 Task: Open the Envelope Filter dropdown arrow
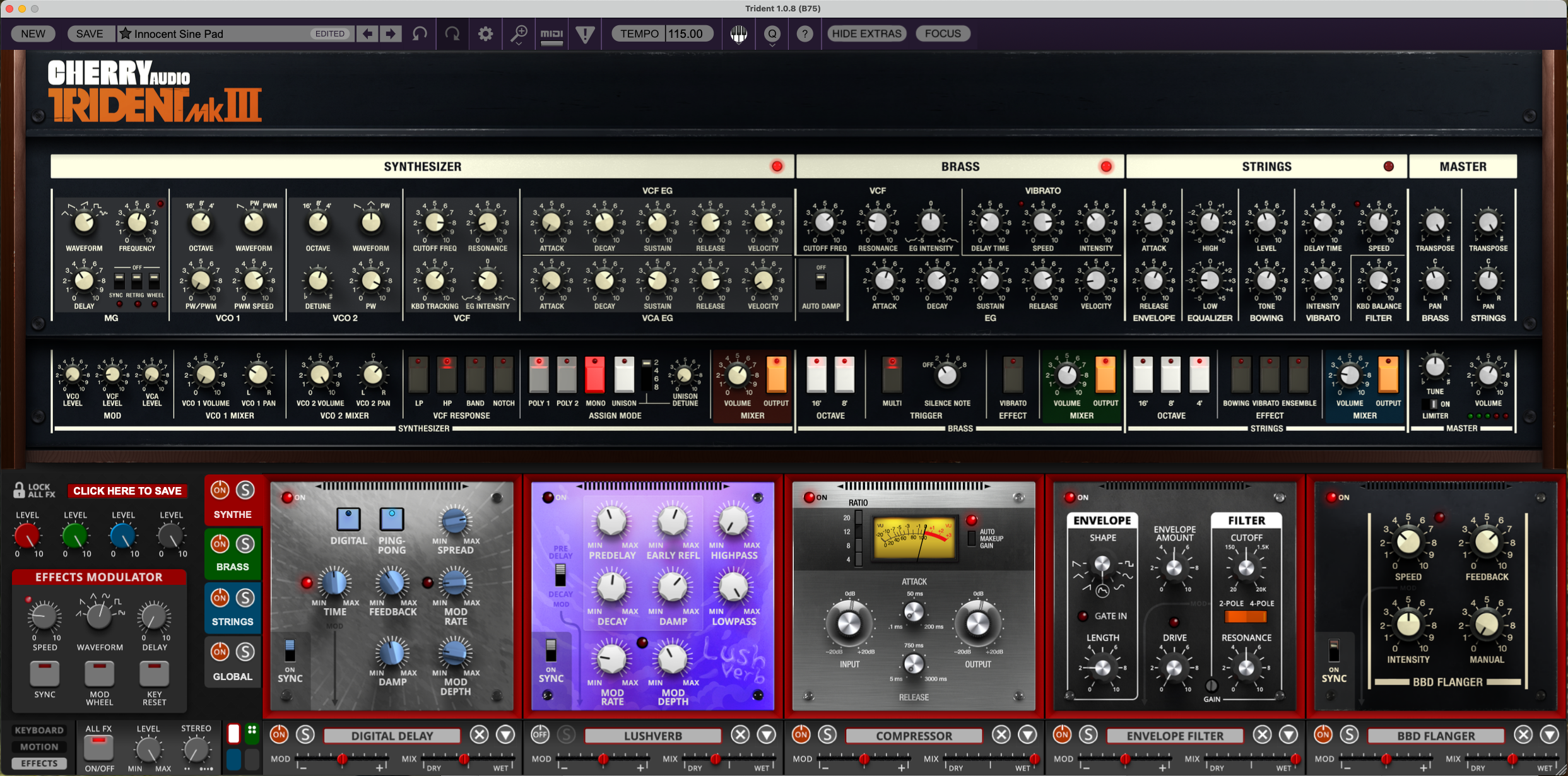1288,735
